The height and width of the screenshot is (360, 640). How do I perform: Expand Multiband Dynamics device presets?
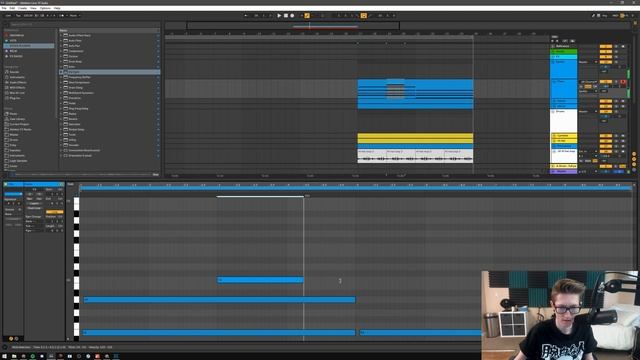pyautogui.click(x=61, y=93)
